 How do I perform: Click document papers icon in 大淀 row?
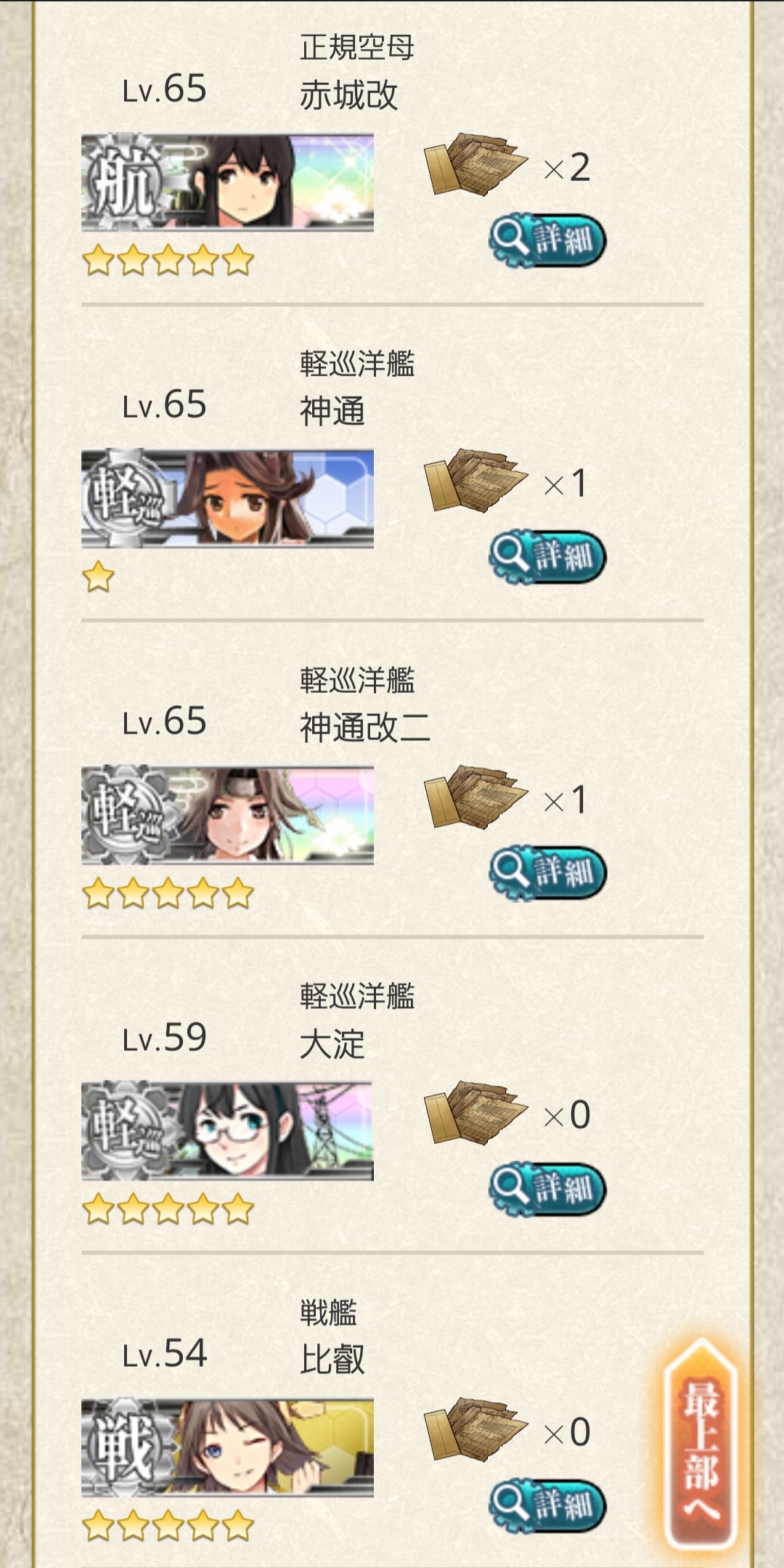[475, 1113]
